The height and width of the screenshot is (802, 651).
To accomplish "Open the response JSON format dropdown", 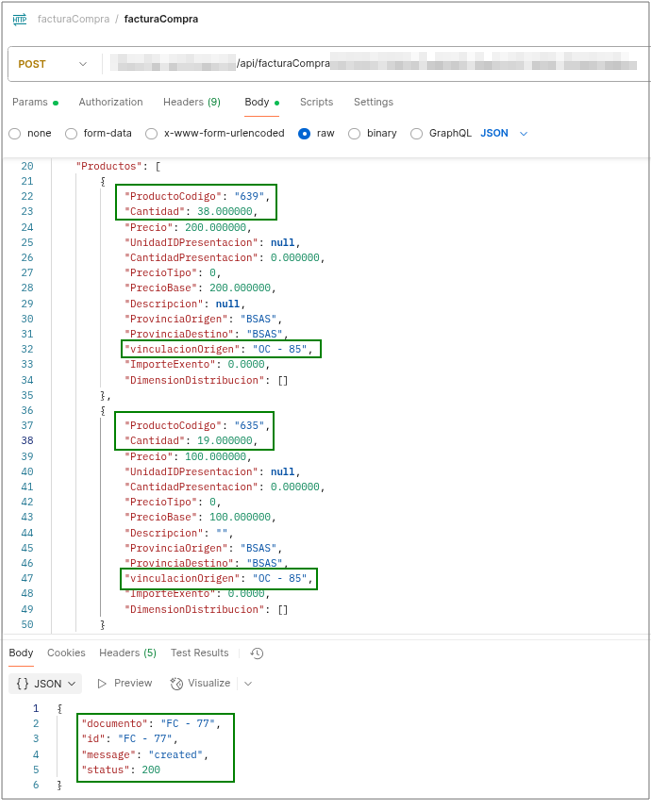I will click(45, 684).
